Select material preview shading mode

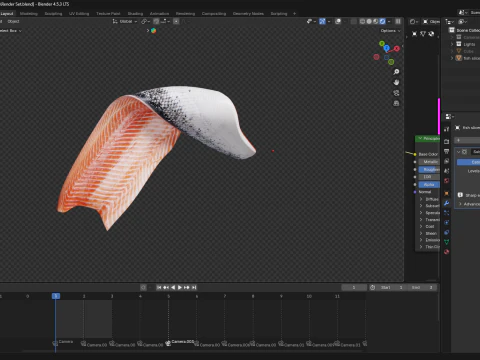376,21
